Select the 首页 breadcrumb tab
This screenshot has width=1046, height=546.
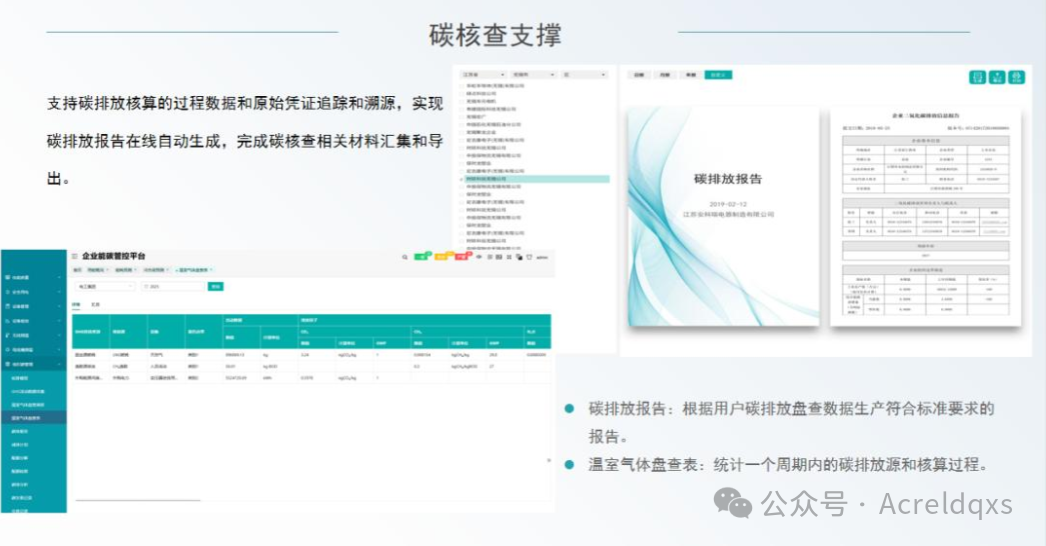77,270
